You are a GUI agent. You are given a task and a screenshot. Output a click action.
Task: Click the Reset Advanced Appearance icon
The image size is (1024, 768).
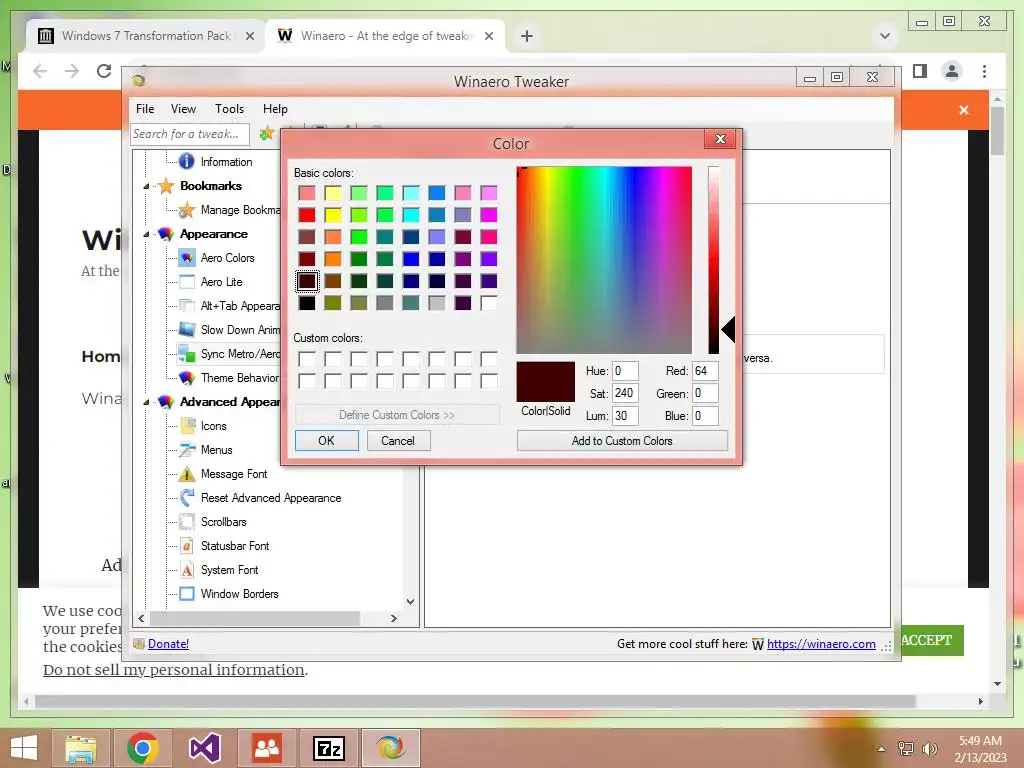click(x=187, y=498)
